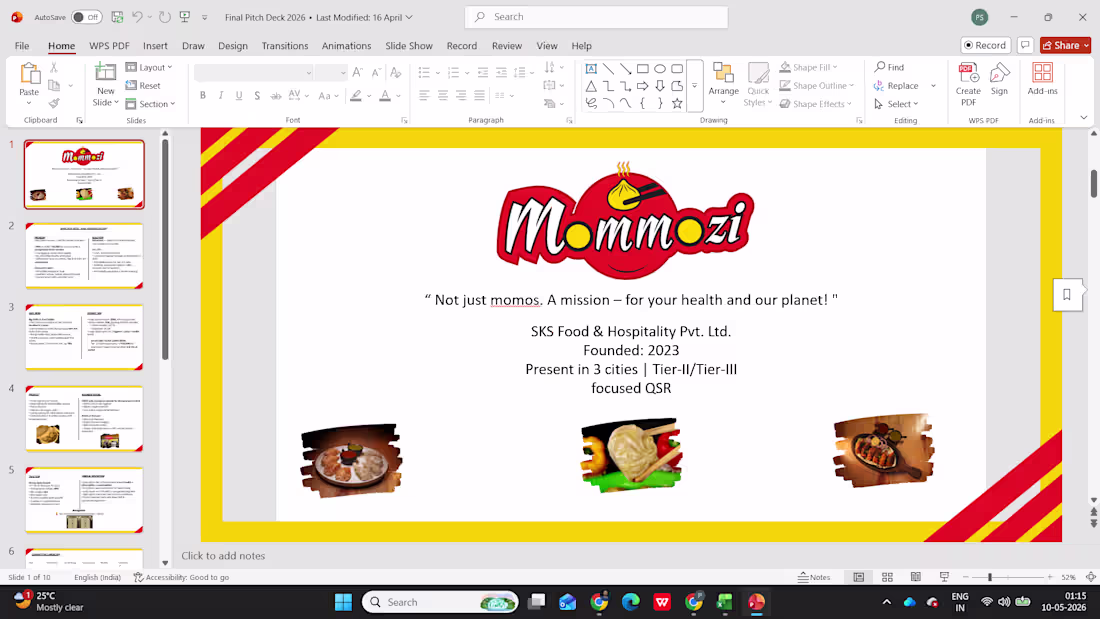The width and height of the screenshot is (1100, 619).
Task: Open the Arrange dropdown
Action: click(x=723, y=84)
